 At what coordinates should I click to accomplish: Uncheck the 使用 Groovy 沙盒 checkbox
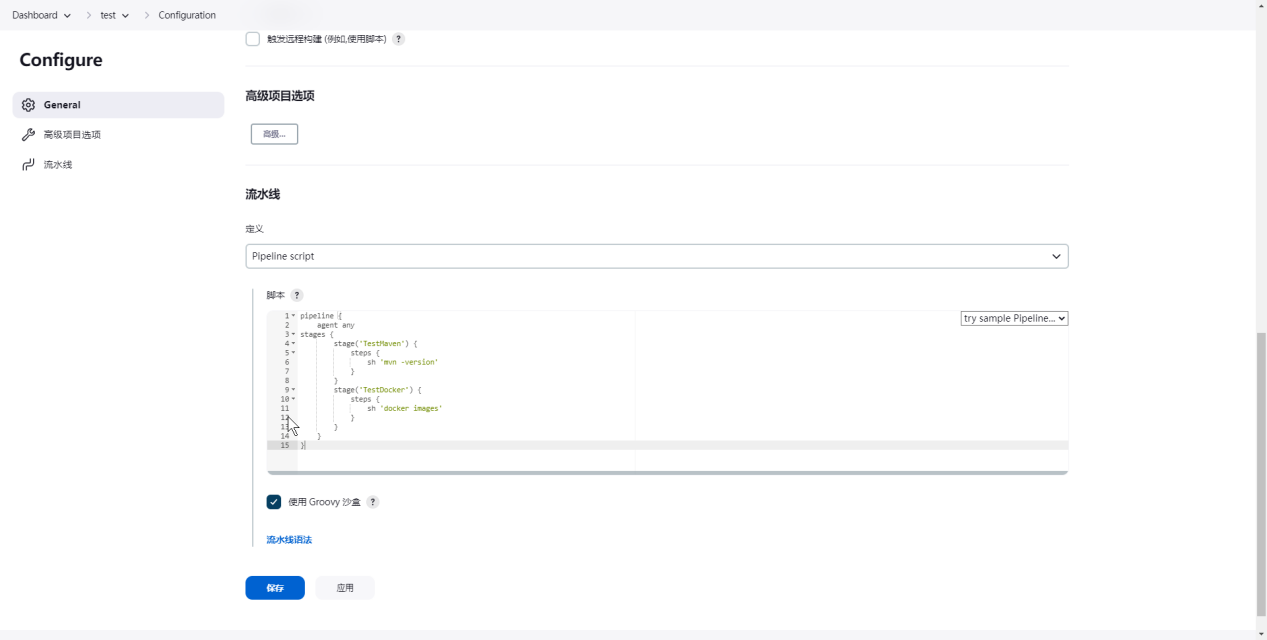point(274,502)
